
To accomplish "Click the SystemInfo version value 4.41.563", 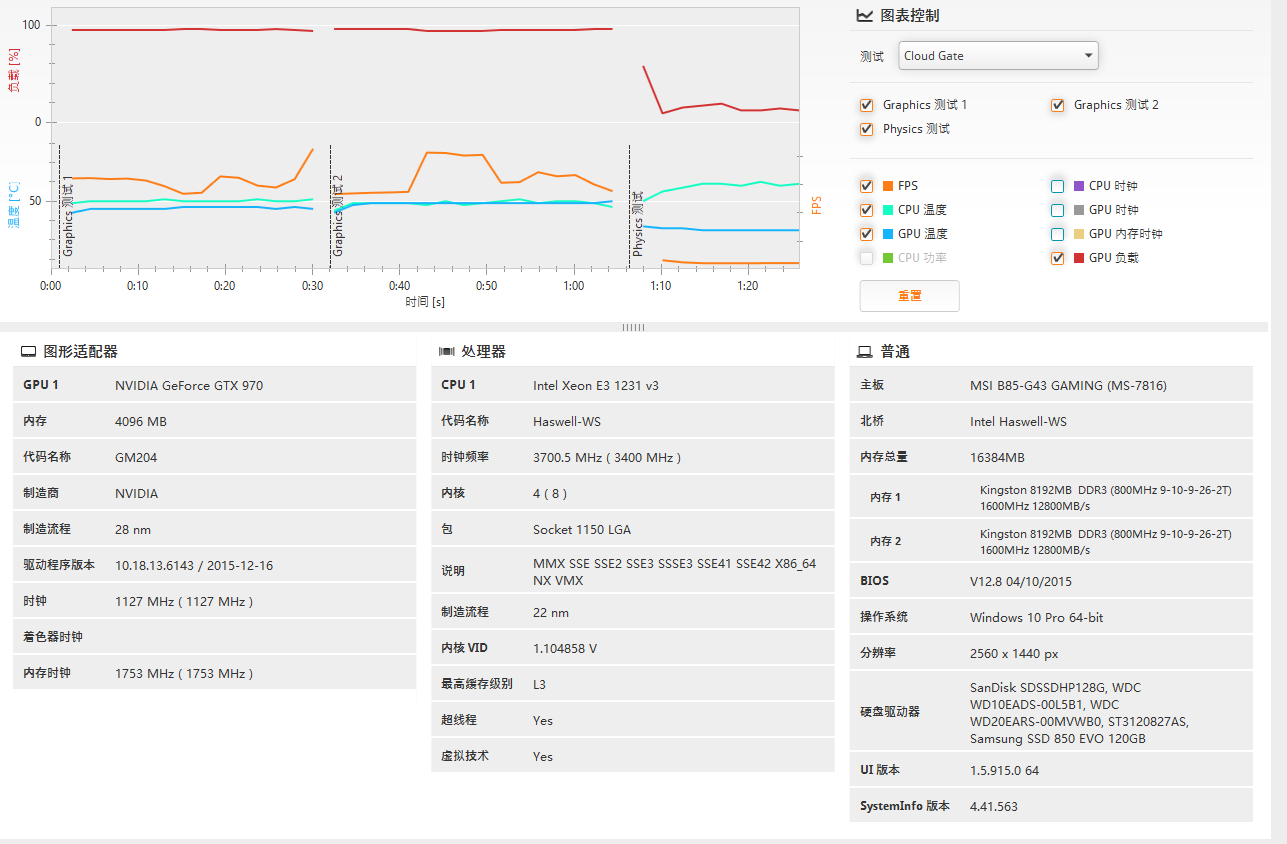I will click(x=994, y=806).
